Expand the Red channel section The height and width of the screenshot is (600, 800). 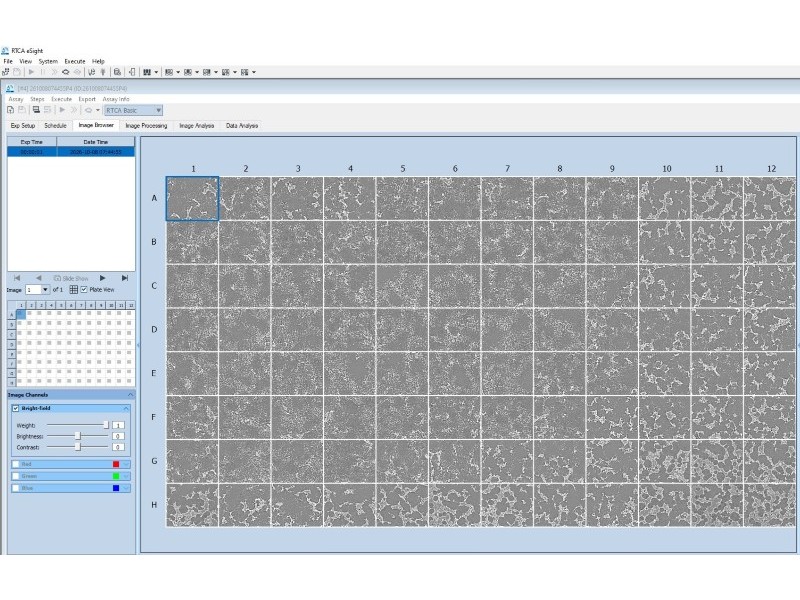click(x=126, y=464)
